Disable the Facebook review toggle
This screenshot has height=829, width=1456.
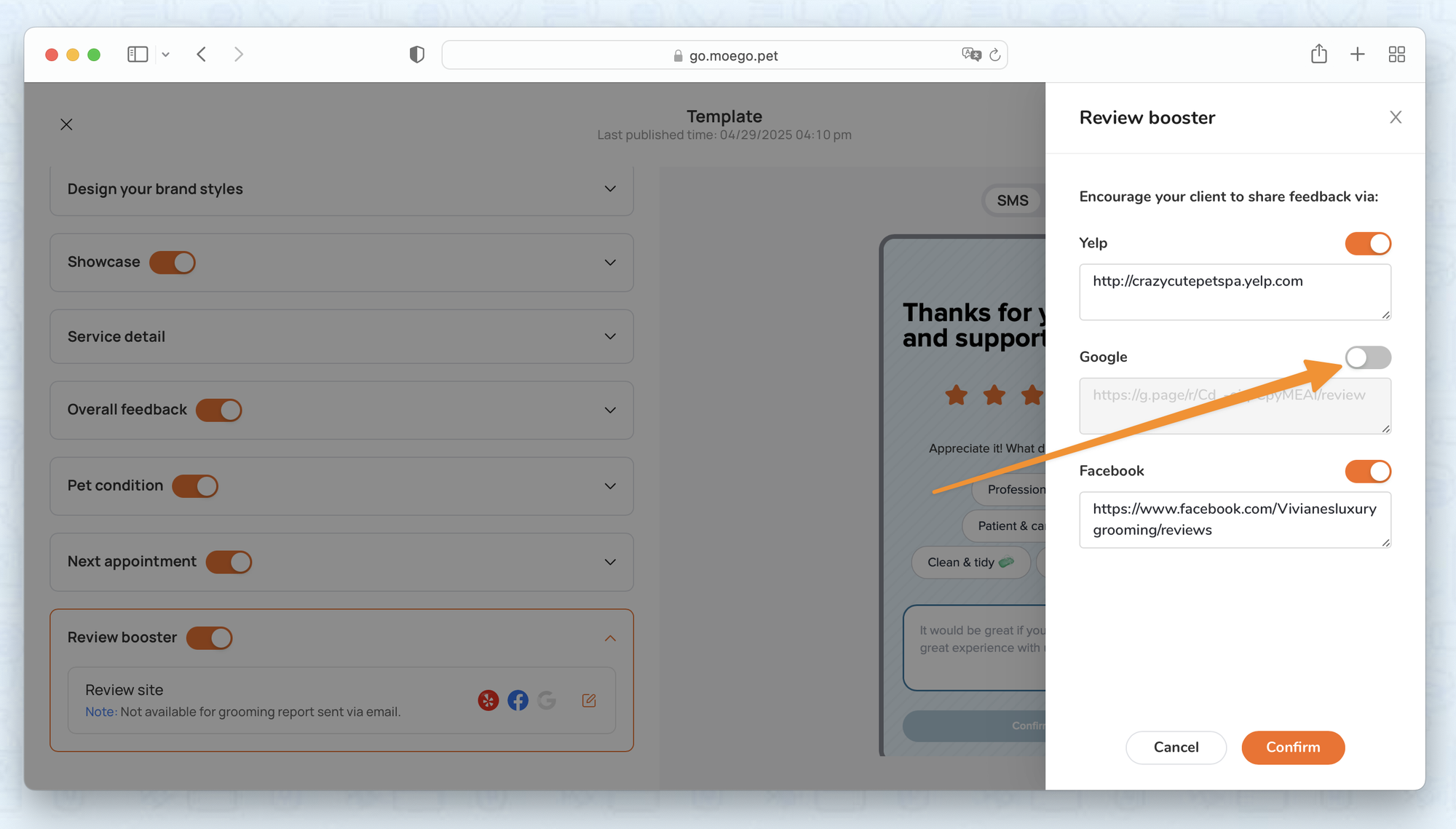click(1368, 472)
